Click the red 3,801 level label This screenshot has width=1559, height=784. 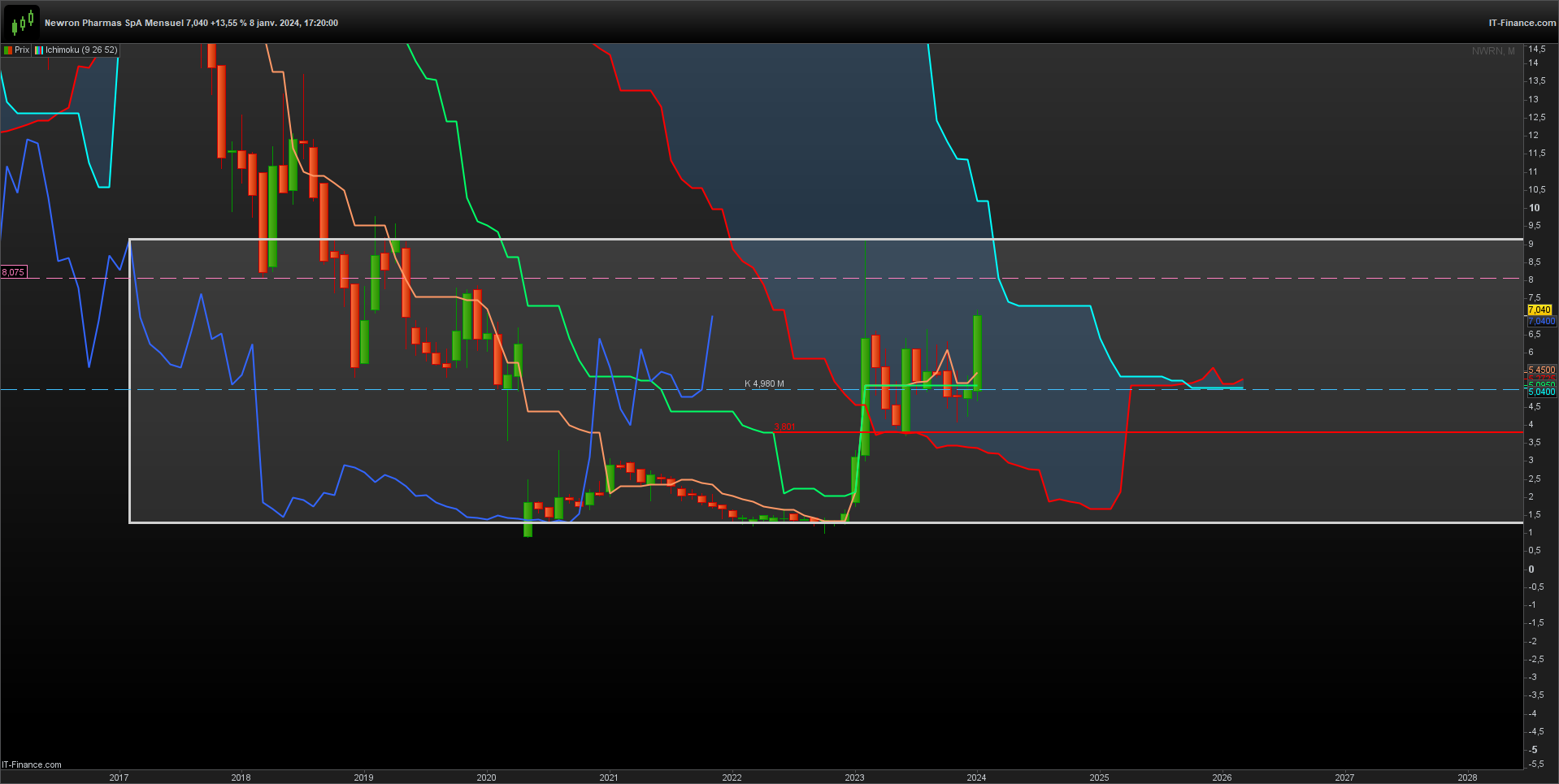pos(785,427)
